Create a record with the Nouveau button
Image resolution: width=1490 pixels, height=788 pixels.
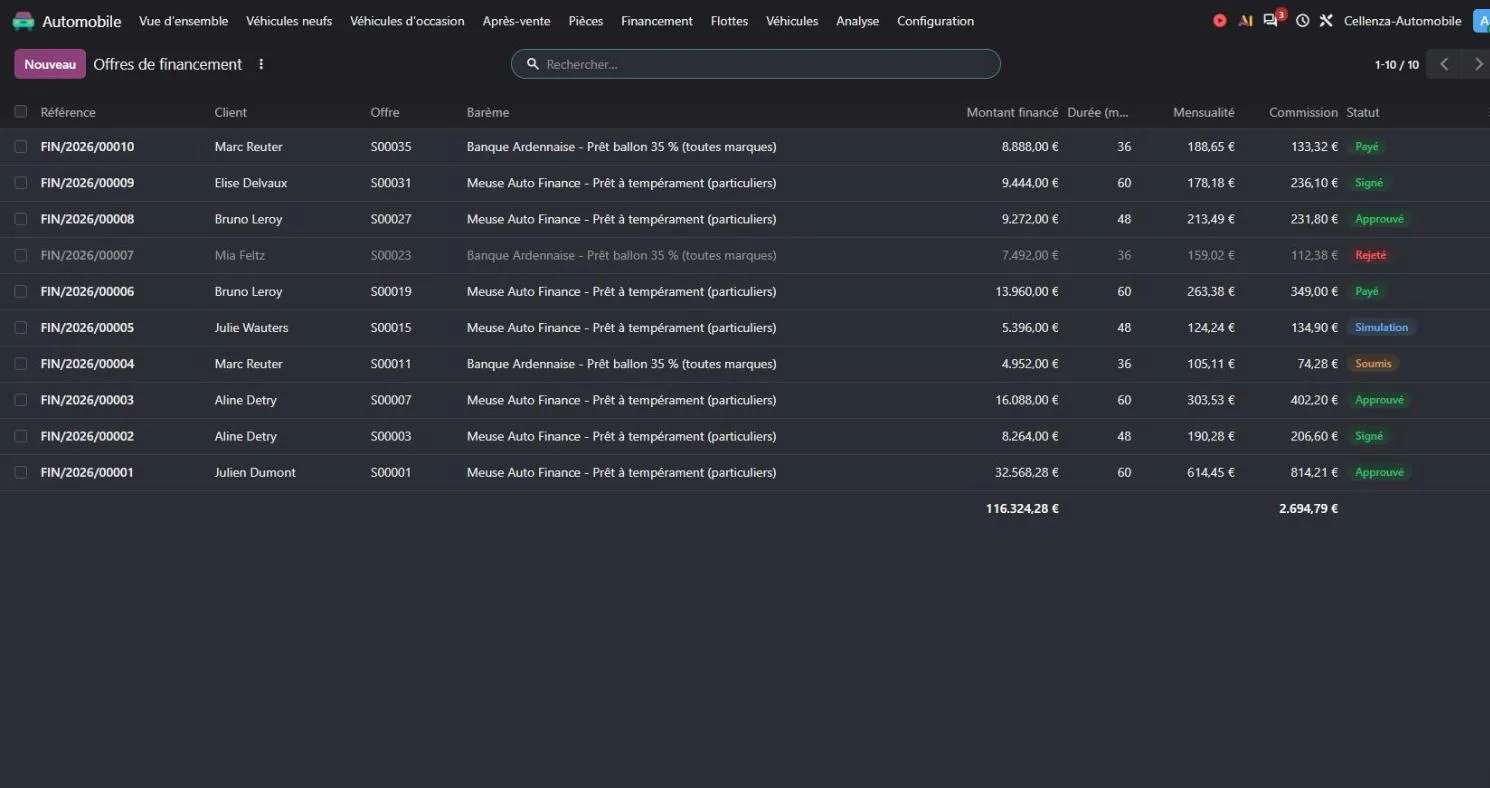pos(50,64)
